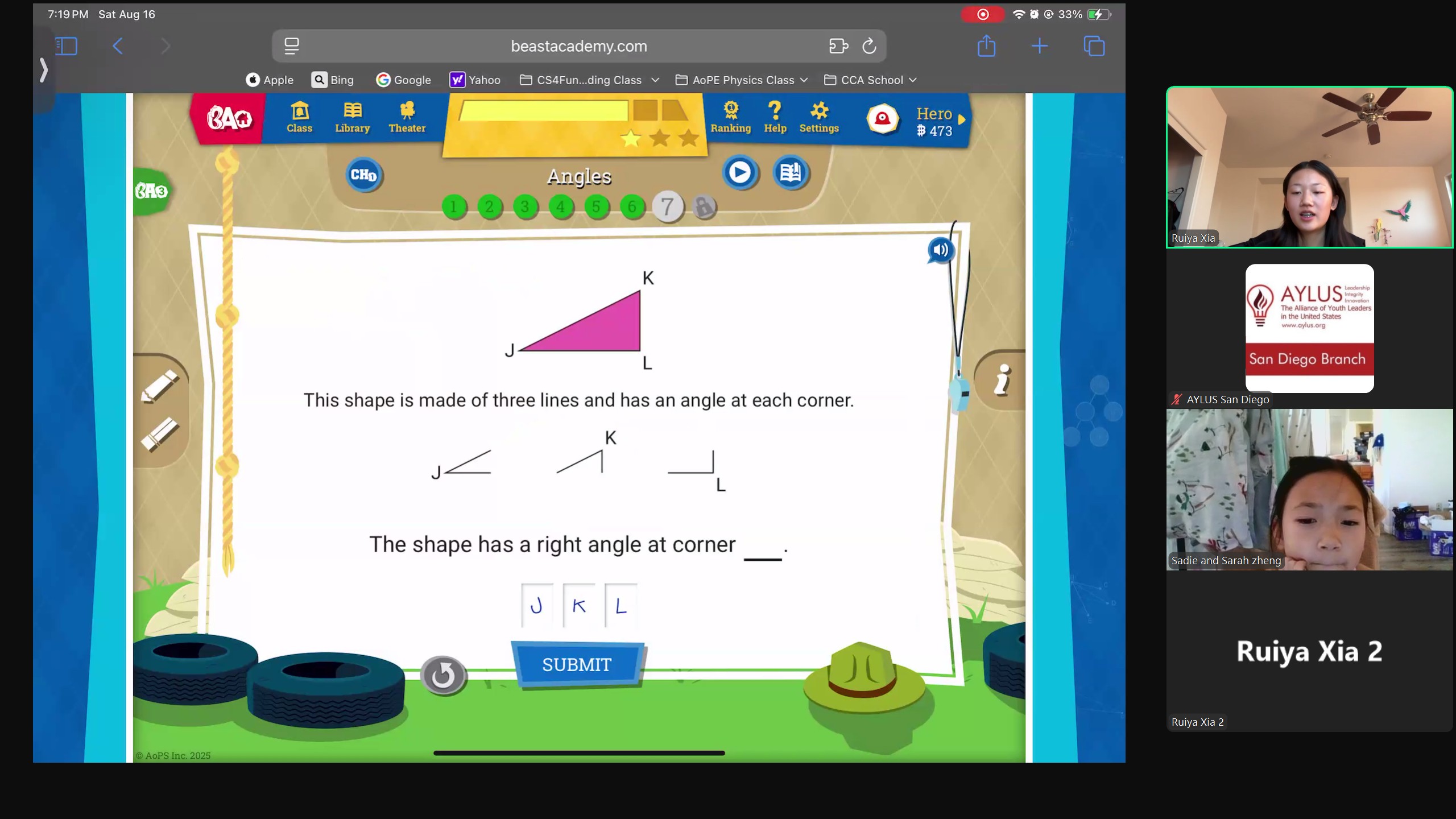Play the lesson video button
The height and width of the screenshot is (819, 1456).
coord(739,172)
